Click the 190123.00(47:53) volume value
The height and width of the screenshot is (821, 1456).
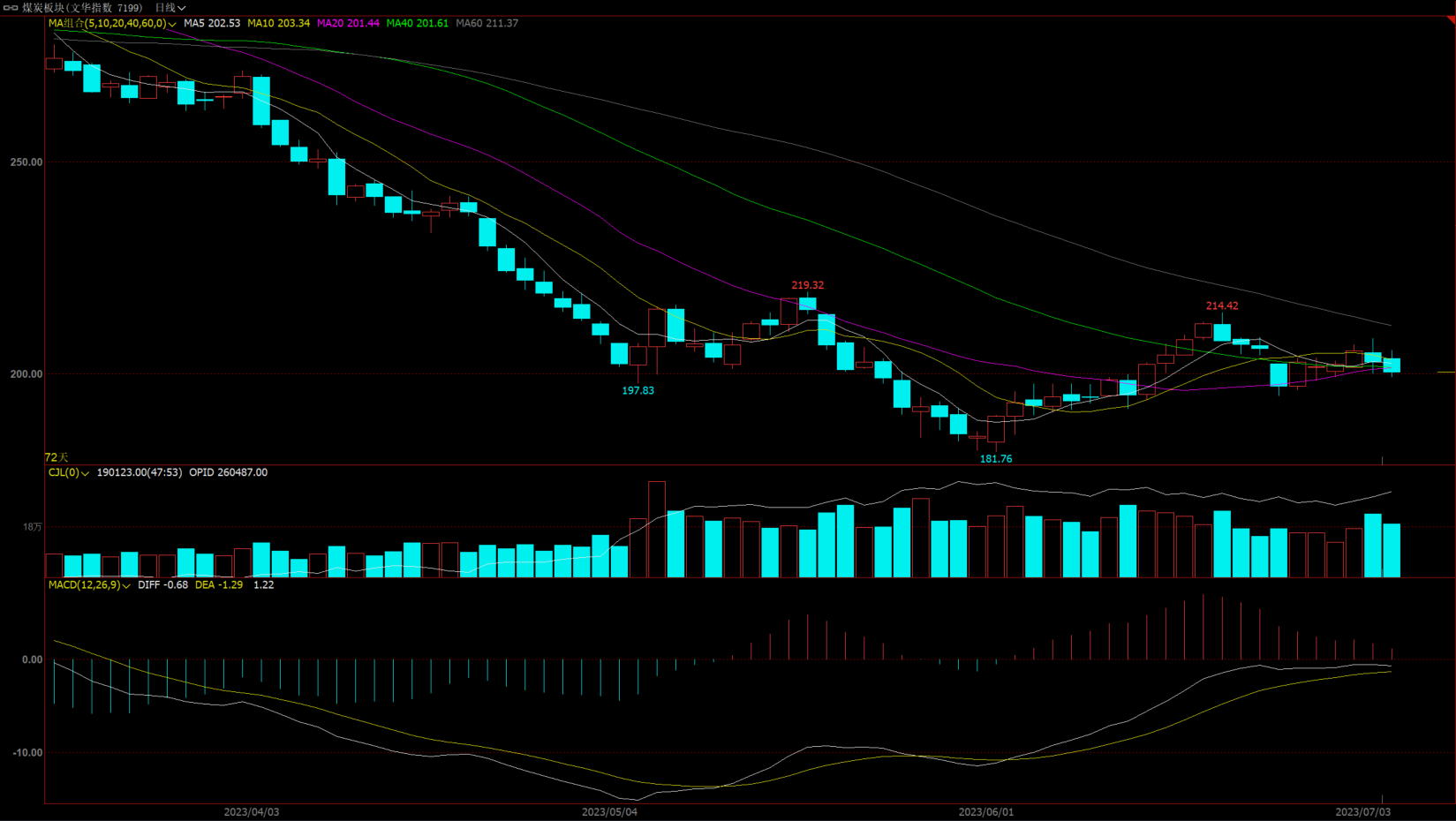point(140,473)
